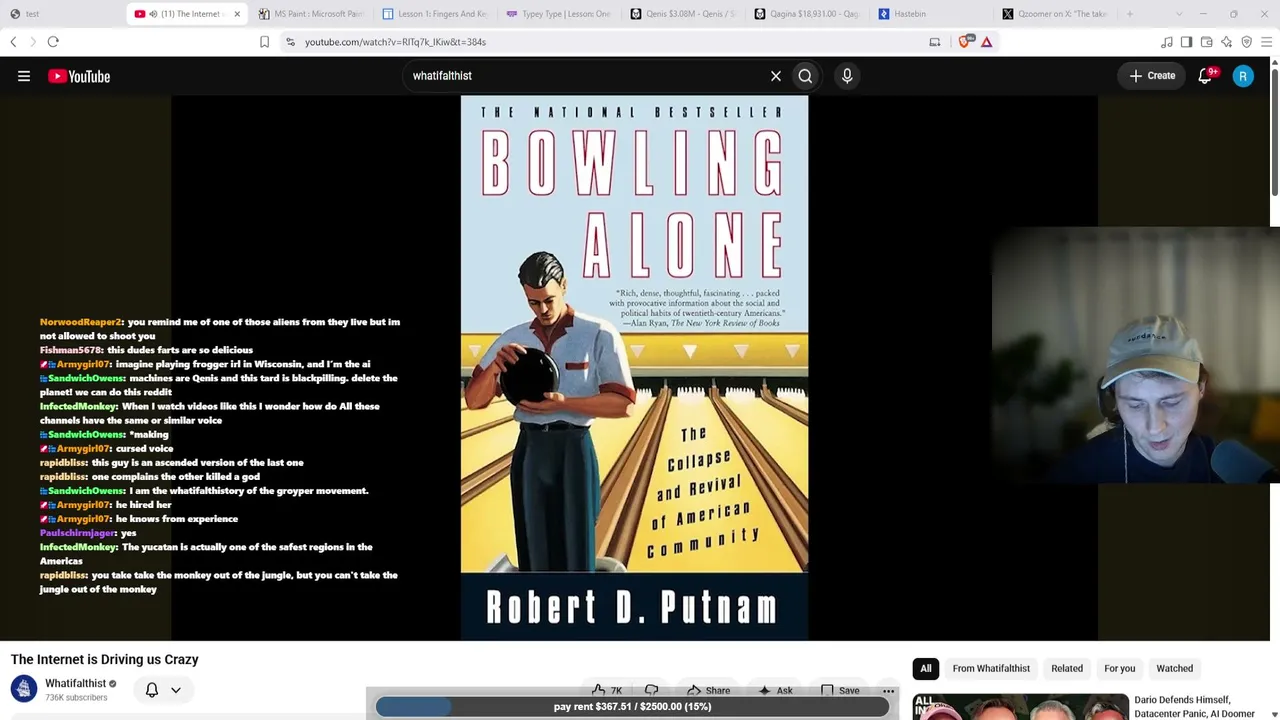Click the YouTube search magnifier button
This screenshot has height=720, width=1280.
[x=805, y=76]
